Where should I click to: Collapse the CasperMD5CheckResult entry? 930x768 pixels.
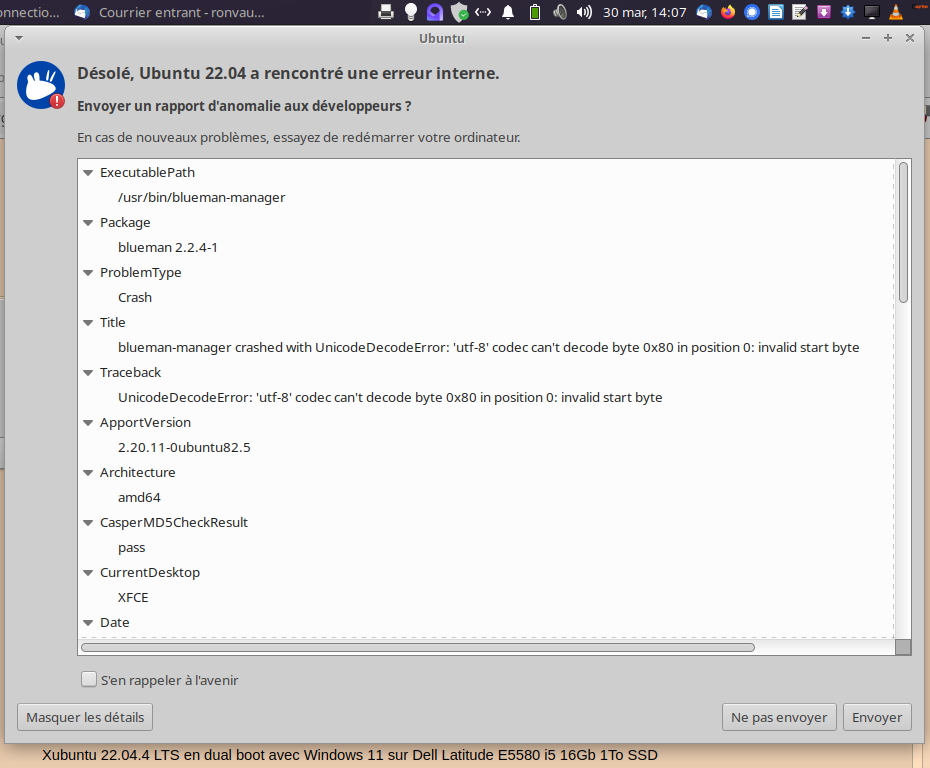88,522
